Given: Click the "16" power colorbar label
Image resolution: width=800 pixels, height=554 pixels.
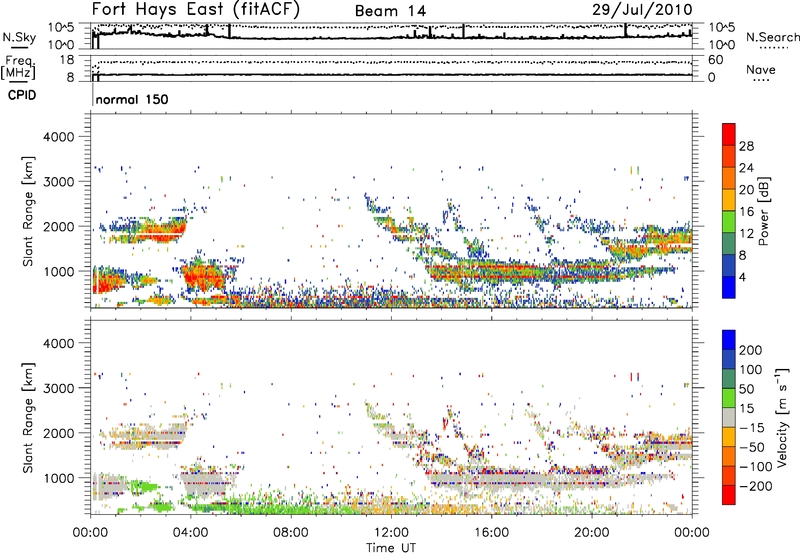Looking at the screenshot, I should [746, 212].
